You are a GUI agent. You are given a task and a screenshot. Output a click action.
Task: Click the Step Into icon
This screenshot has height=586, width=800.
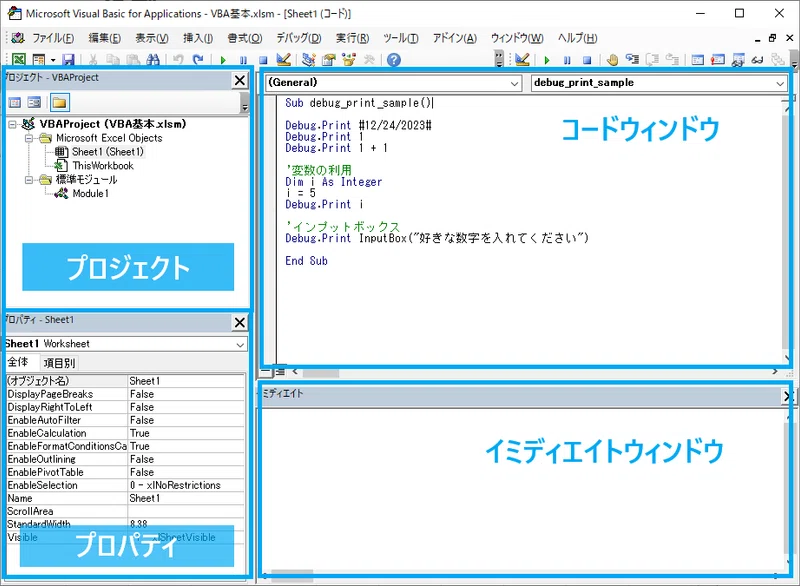(x=633, y=60)
